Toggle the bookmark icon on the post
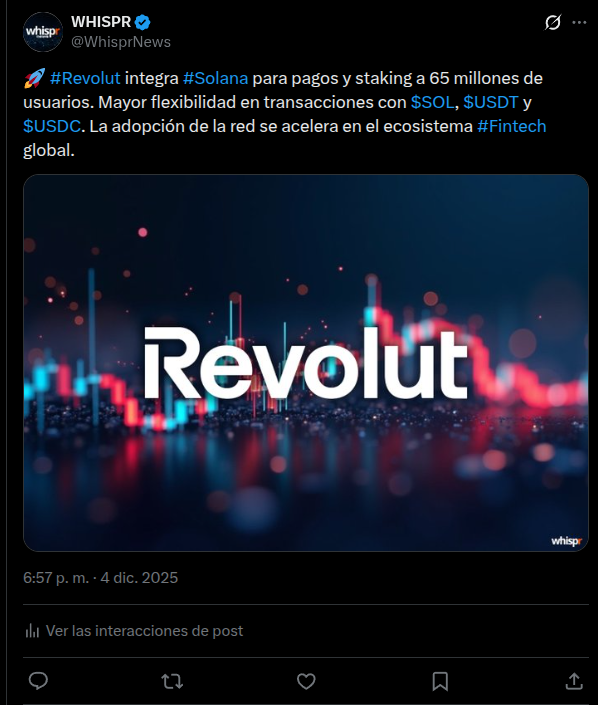The image size is (598, 705). 440,681
